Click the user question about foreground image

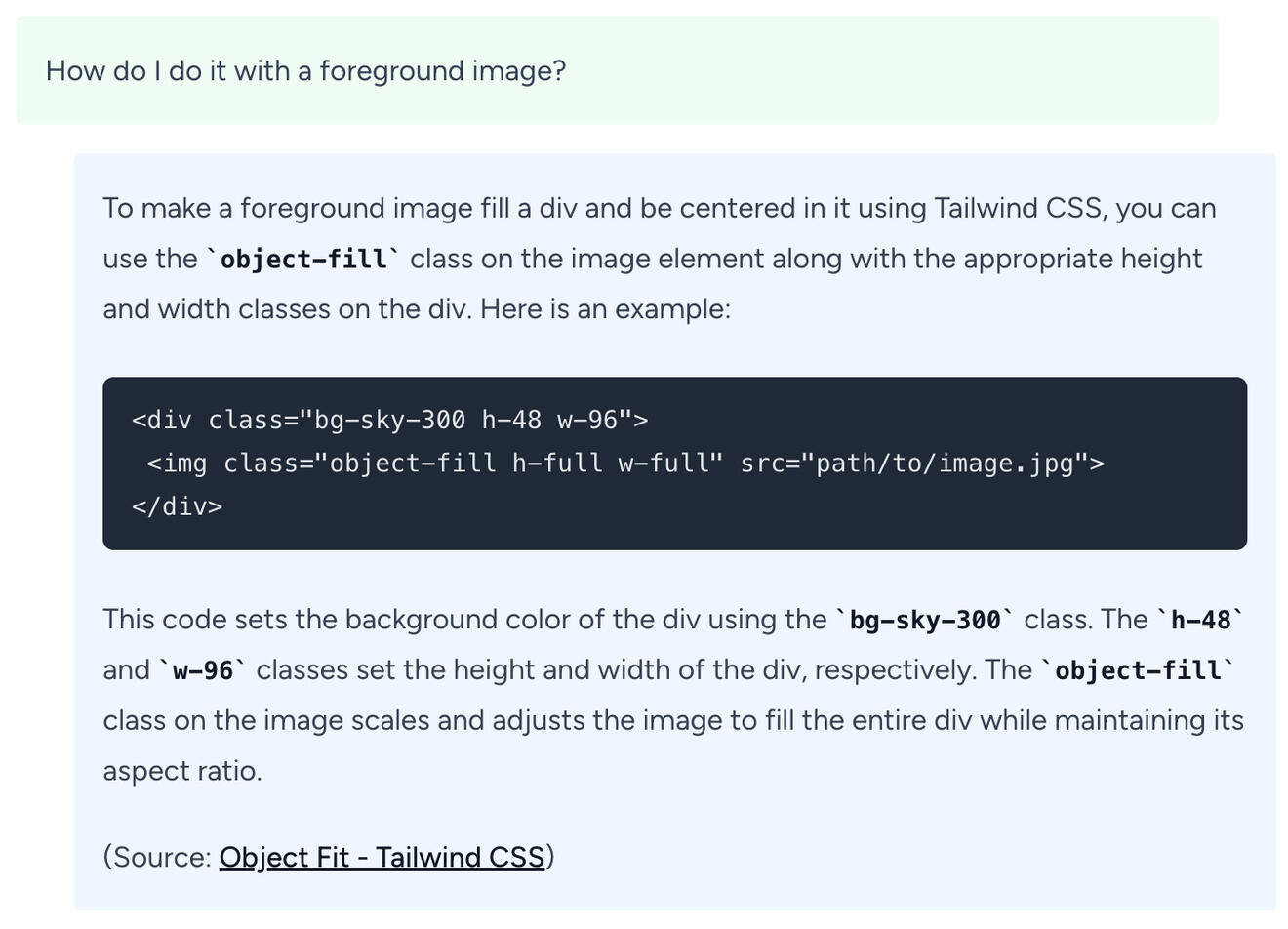pyautogui.click(x=305, y=71)
